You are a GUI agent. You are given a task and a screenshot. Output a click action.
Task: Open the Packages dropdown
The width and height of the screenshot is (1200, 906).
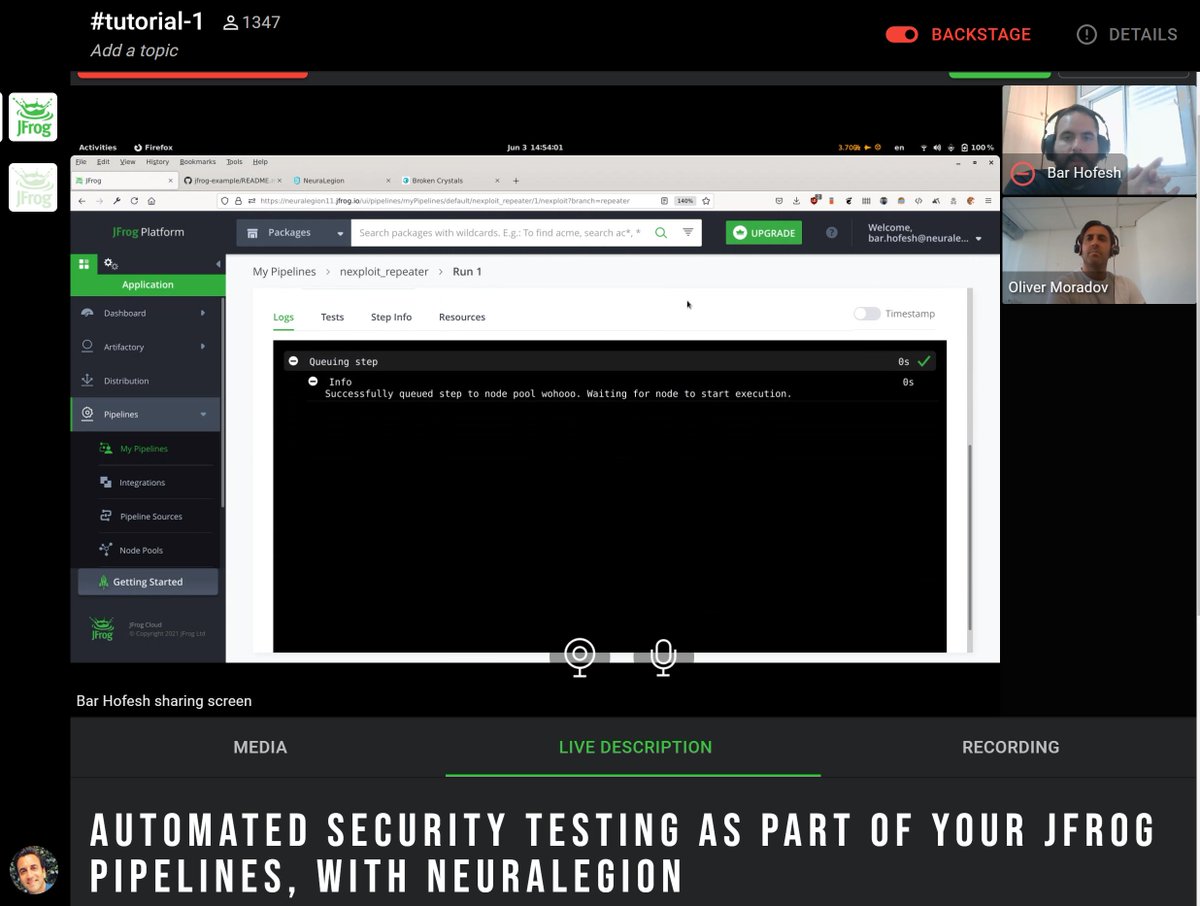[294, 233]
